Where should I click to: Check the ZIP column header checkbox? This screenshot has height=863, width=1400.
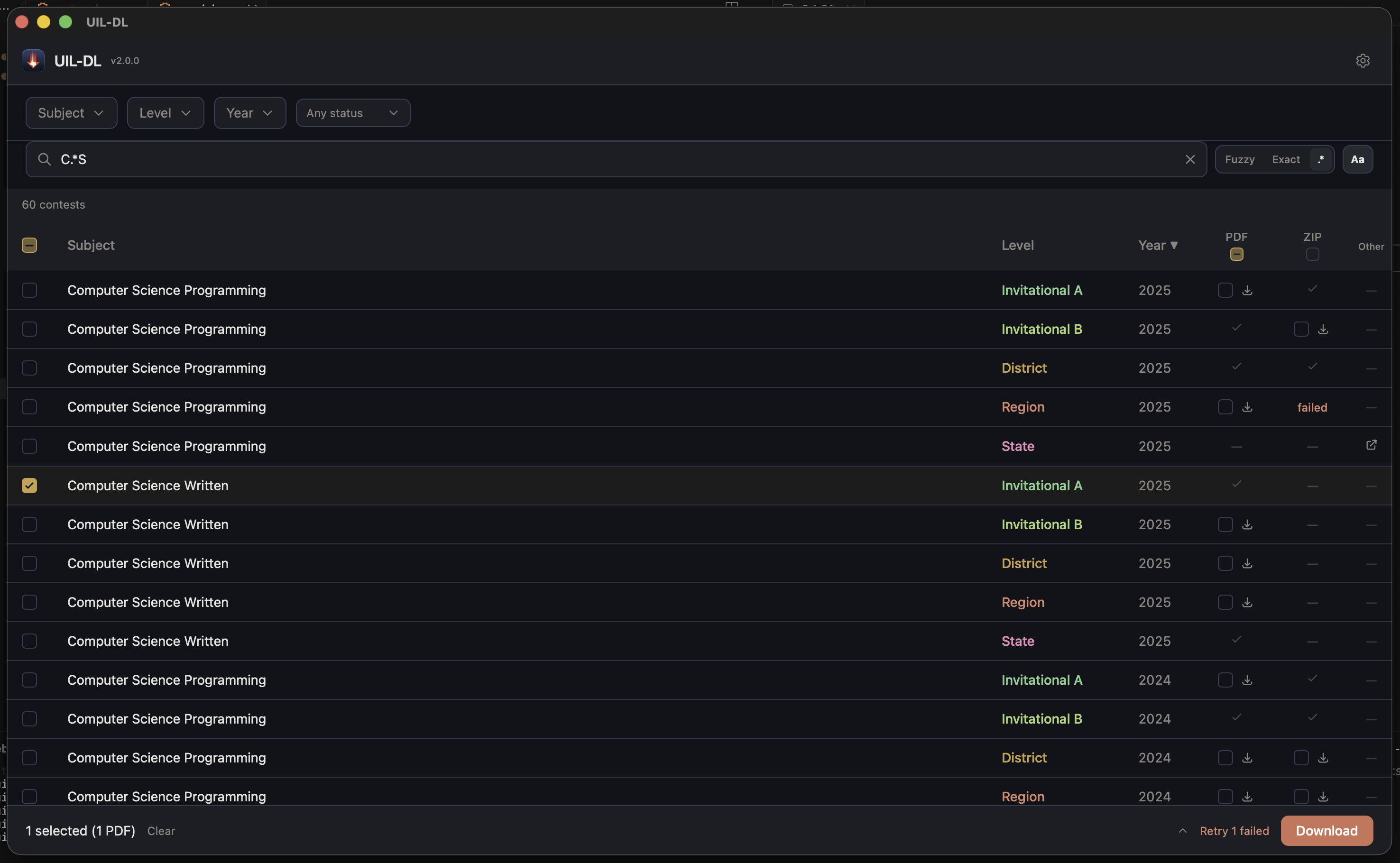point(1312,255)
